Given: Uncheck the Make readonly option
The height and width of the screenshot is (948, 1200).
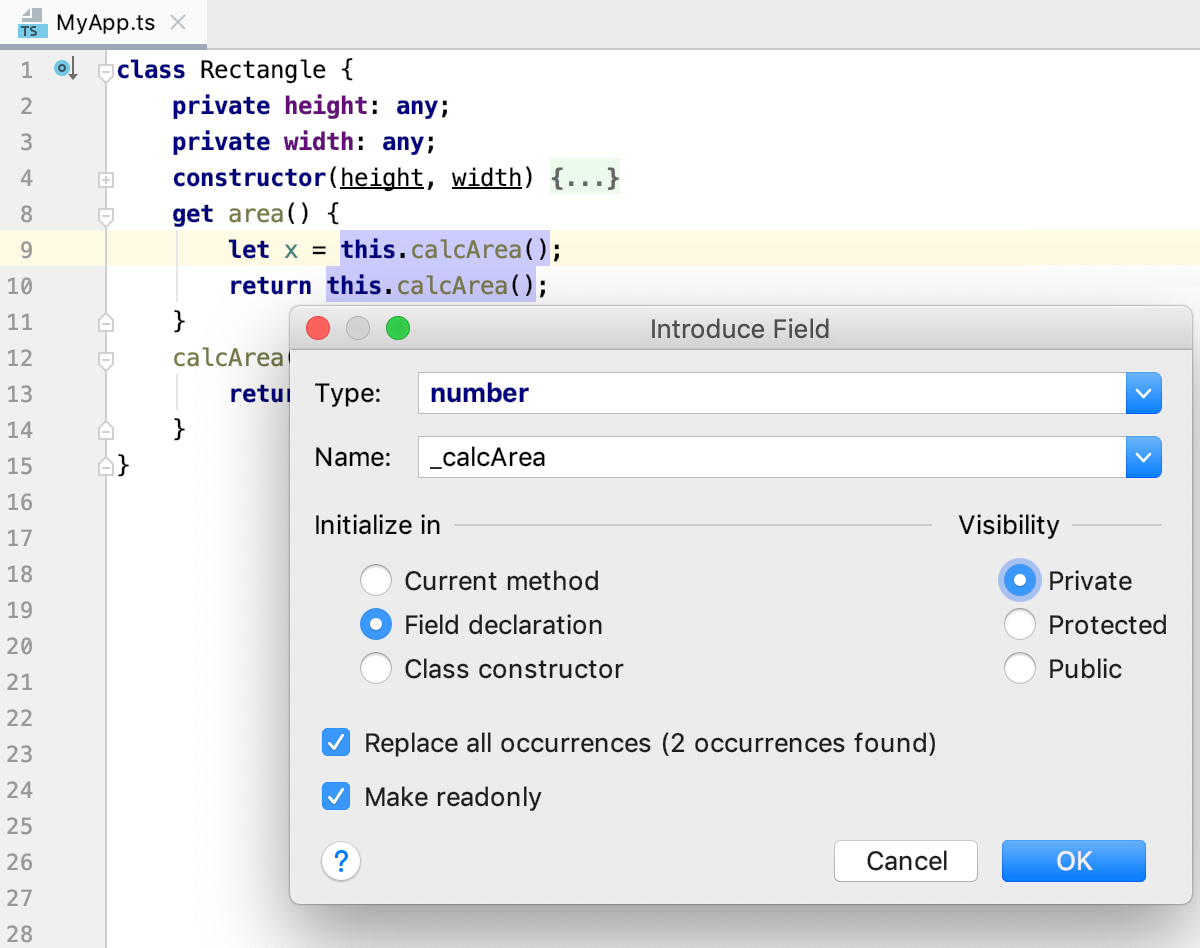Looking at the screenshot, I should click(336, 796).
